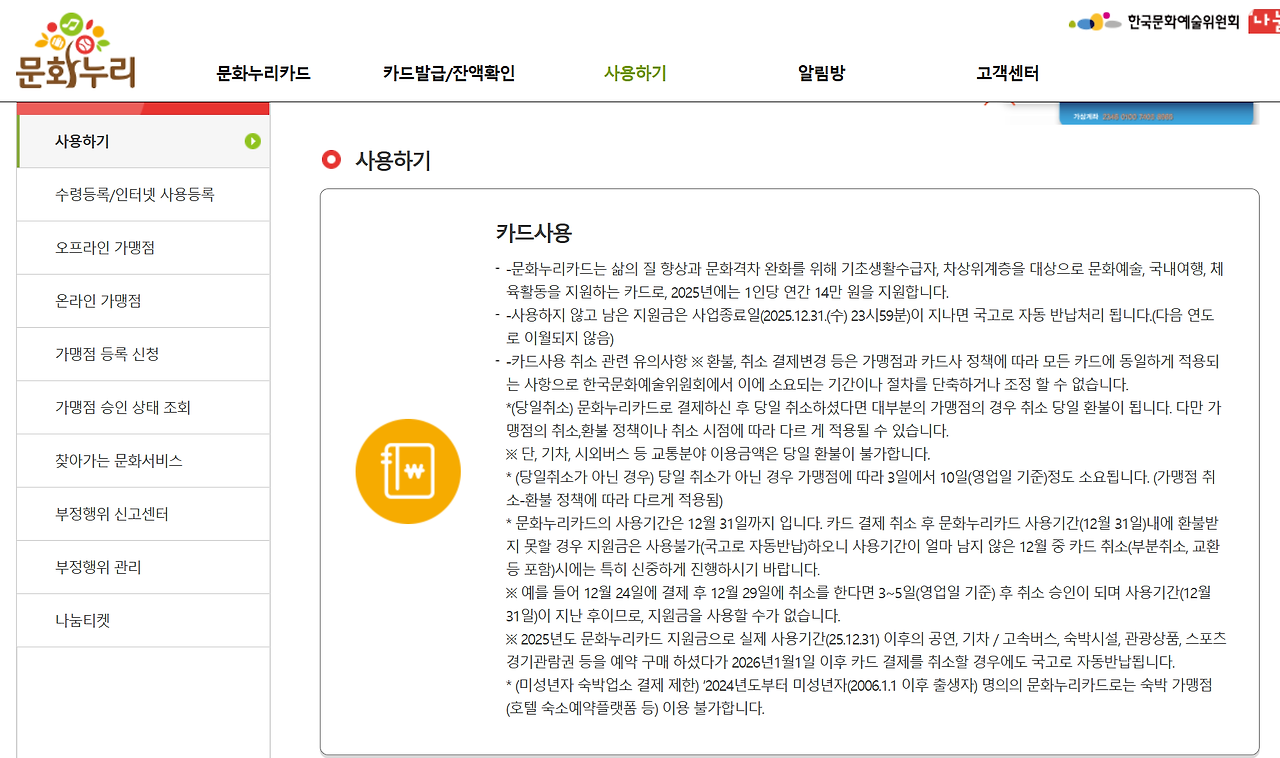The width and height of the screenshot is (1280, 758).
Task: Go to 수령등록/인터넷 사용등록 in sidebar
Action: [144, 195]
